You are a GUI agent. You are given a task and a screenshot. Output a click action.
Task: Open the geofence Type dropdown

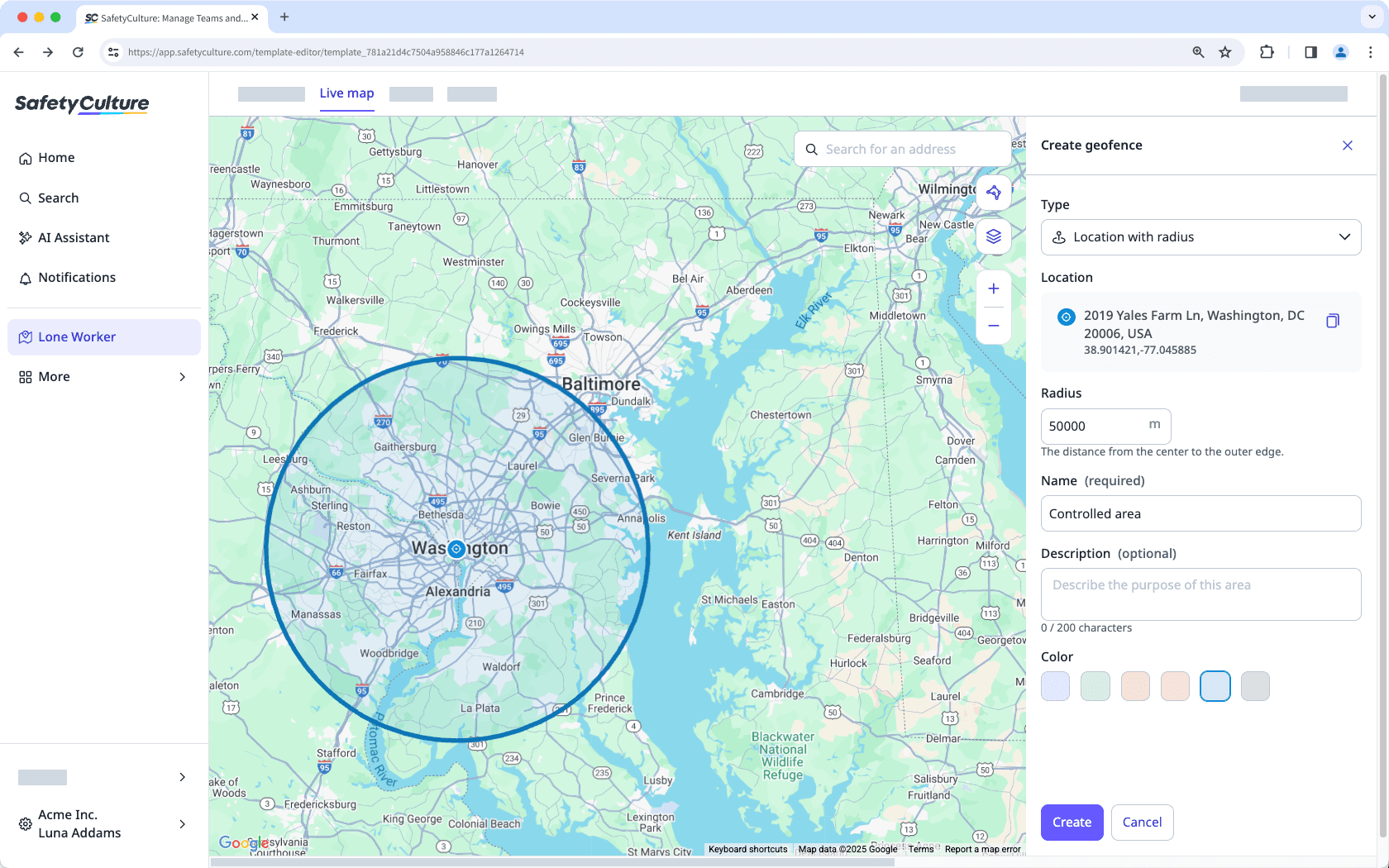pyautogui.click(x=1200, y=237)
